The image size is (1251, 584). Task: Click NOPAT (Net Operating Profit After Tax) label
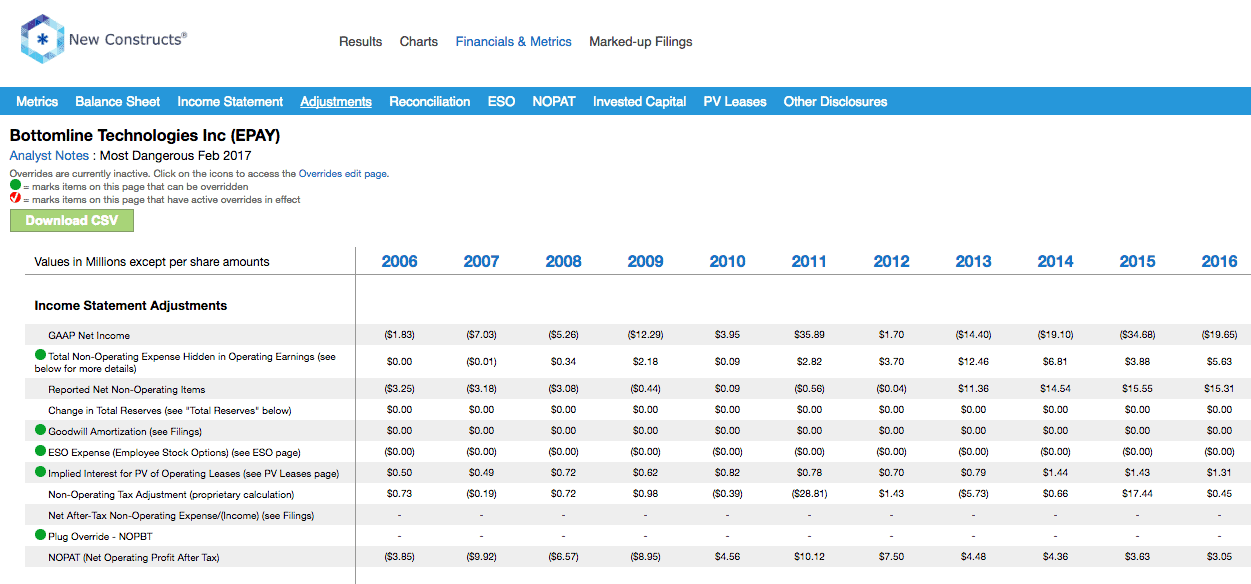134,557
